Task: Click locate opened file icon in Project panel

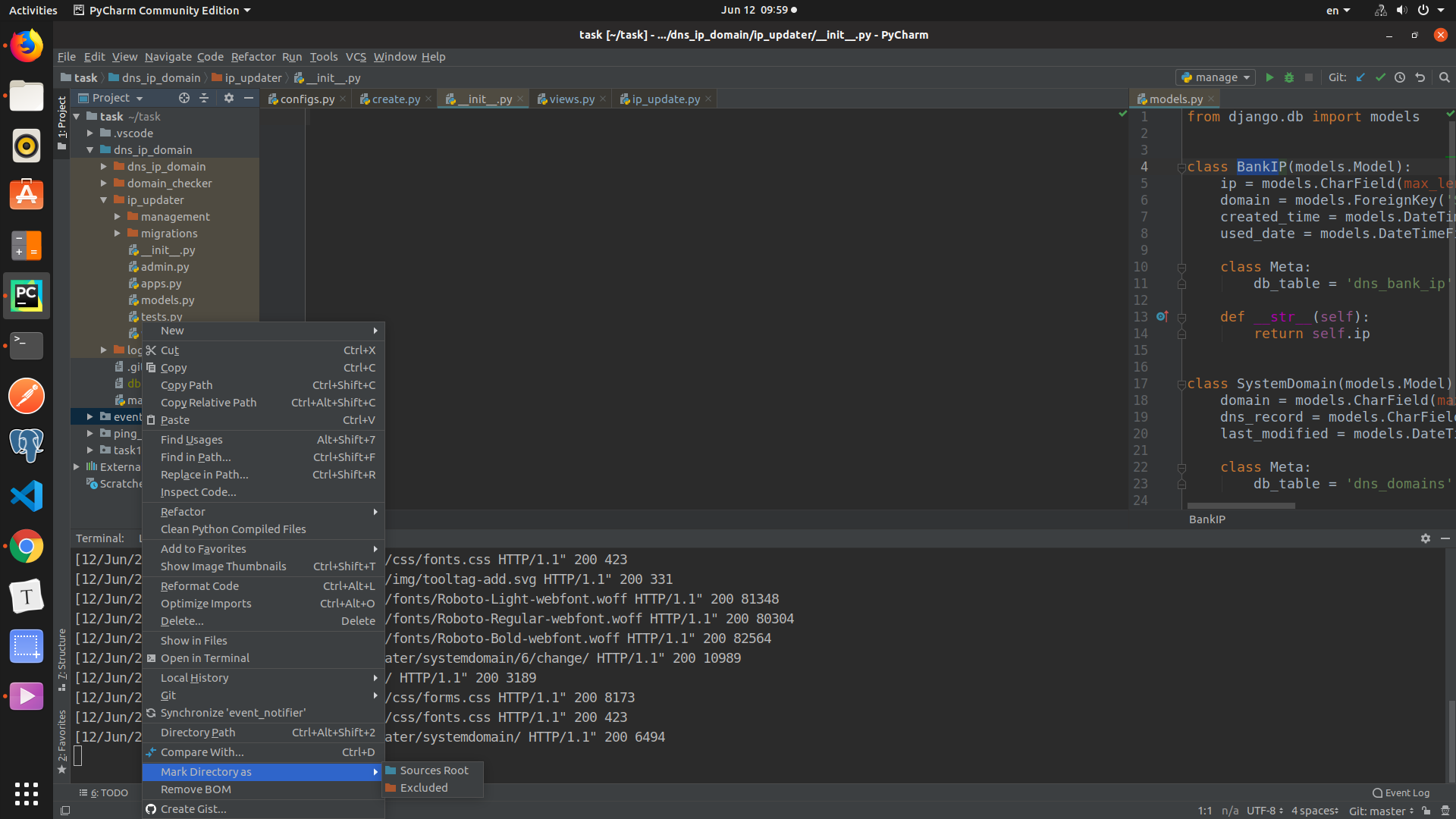Action: (x=184, y=98)
